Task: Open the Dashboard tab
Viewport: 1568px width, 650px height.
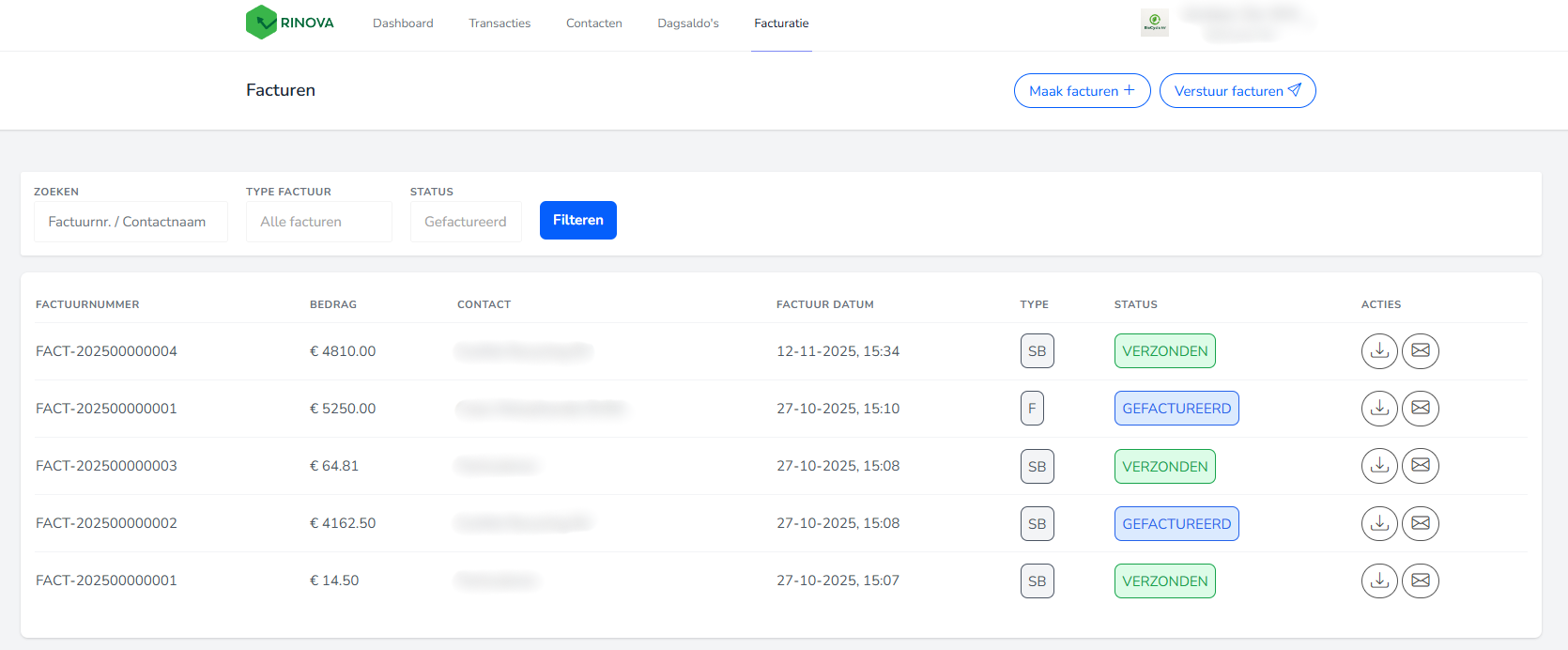Action: pos(403,23)
